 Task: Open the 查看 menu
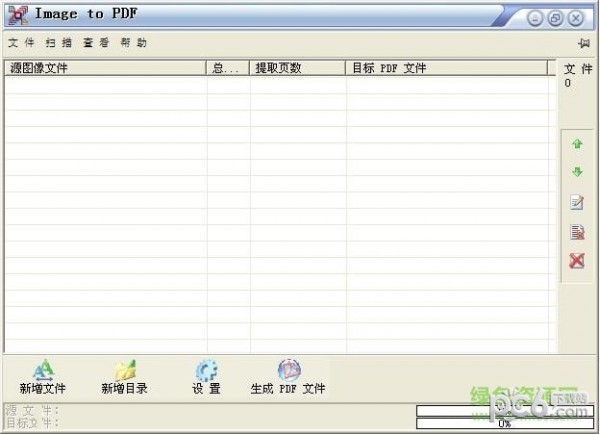click(96, 42)
